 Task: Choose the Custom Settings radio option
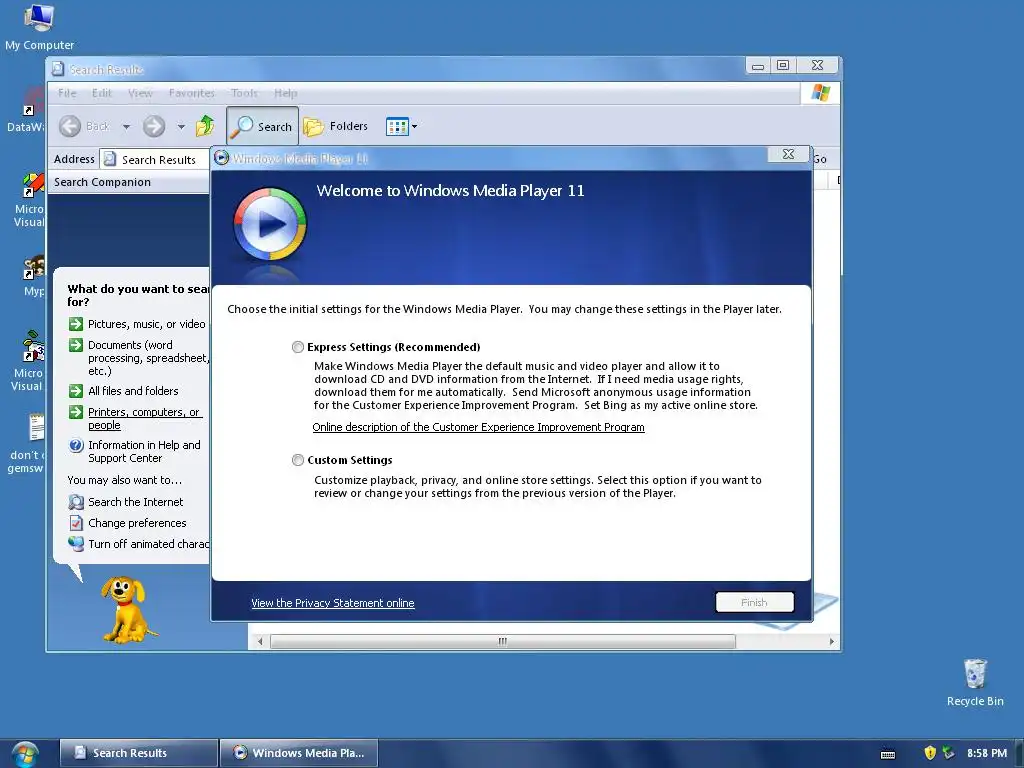(x=298, y=460)
